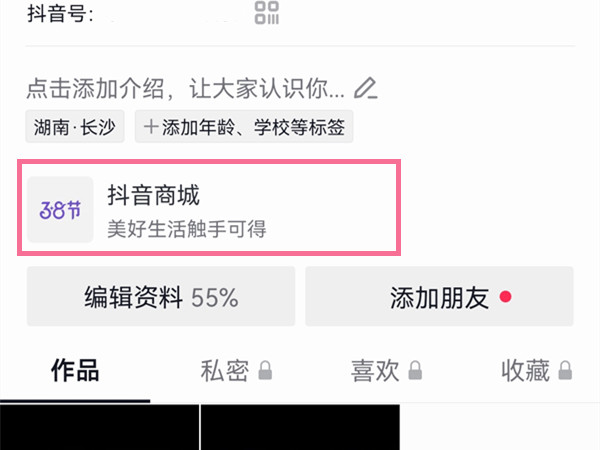Open the 抖音商城 entry
Viewport: 600px width, 450px height.
209,208
